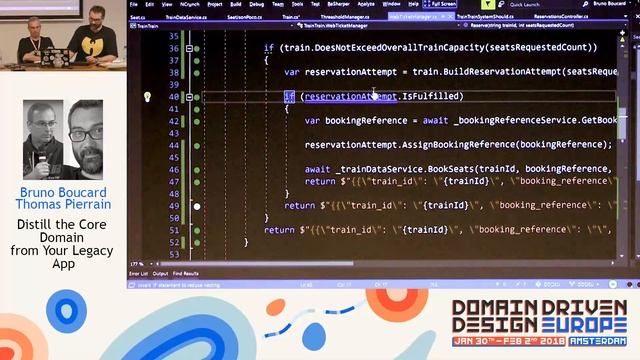Click the NCrunch green marker on line 42

(x=197, y=122)
